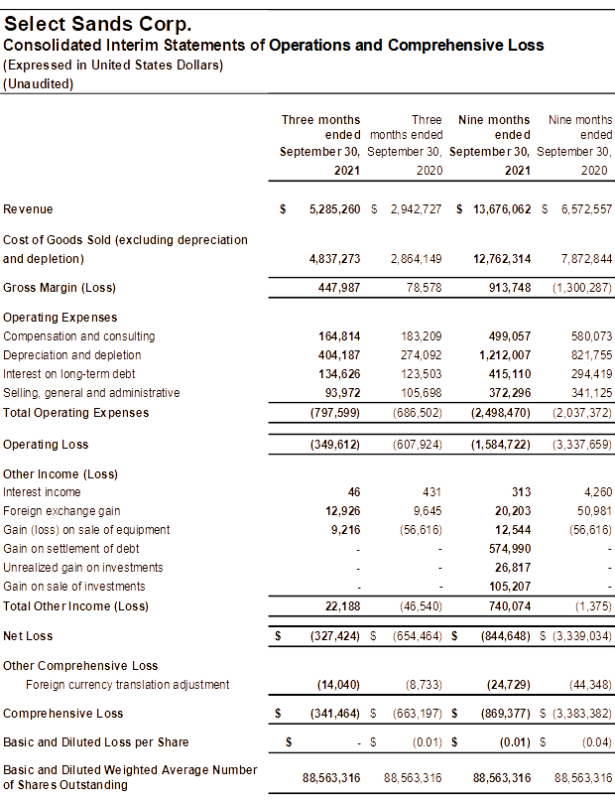Select the 'Net Loss' label
The image size is (615, 800).
[x=28, y=636]
